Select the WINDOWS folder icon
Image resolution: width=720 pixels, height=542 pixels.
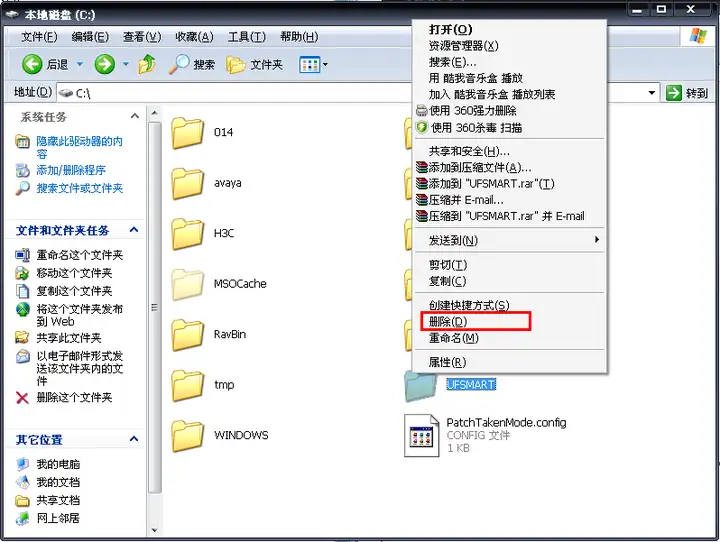187,435
